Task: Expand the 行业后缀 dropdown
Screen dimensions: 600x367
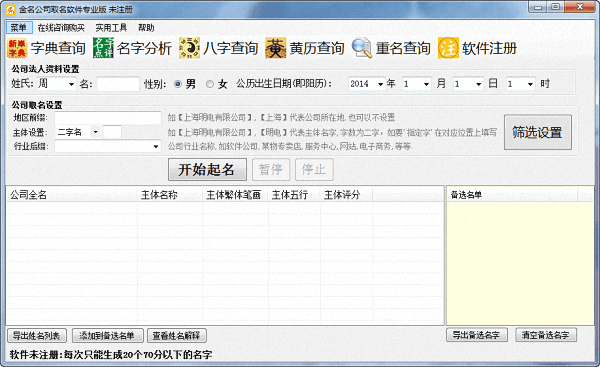Action: (155, 146)
